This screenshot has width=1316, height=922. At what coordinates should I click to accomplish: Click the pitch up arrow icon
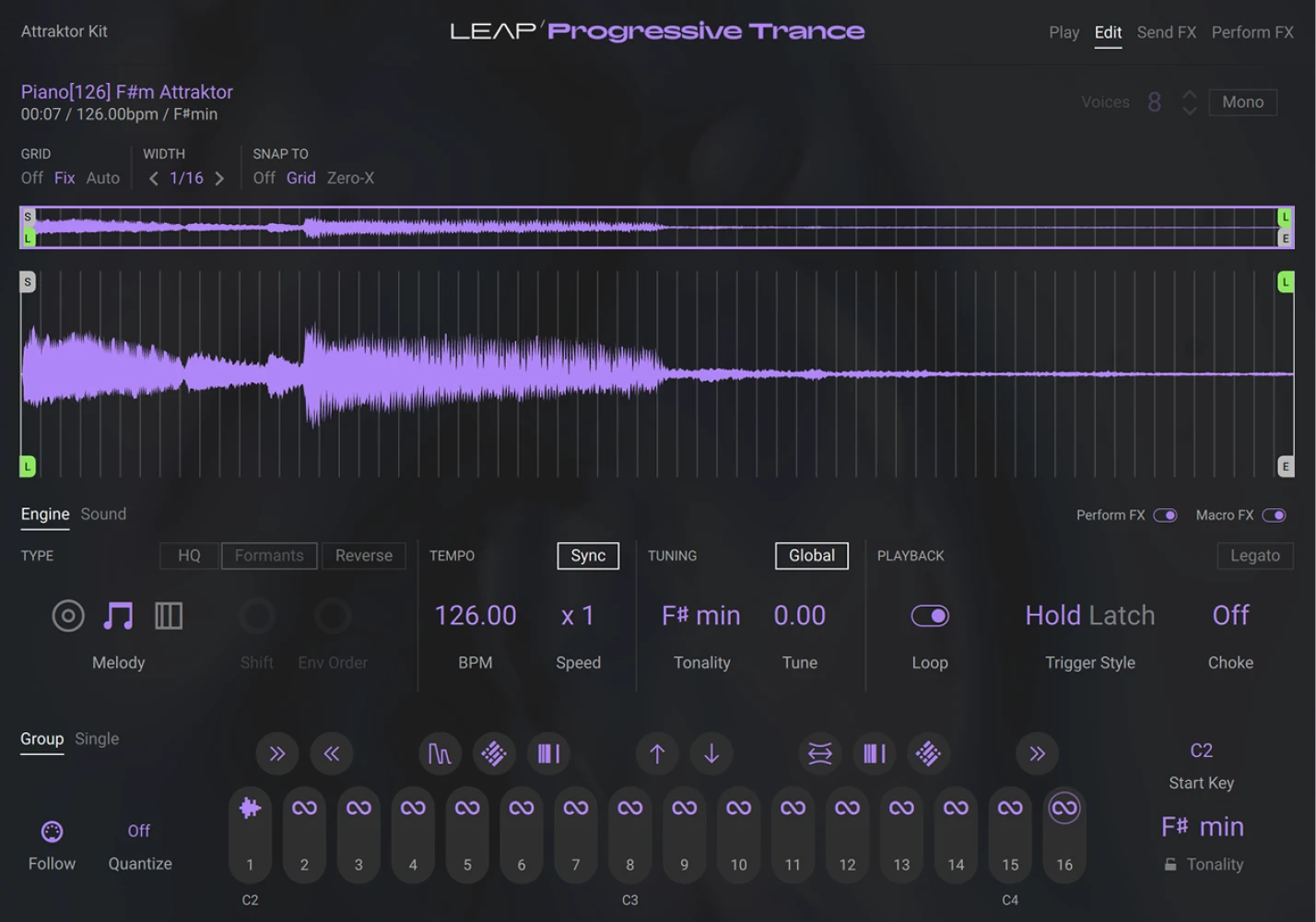click(x=656, y=753)
